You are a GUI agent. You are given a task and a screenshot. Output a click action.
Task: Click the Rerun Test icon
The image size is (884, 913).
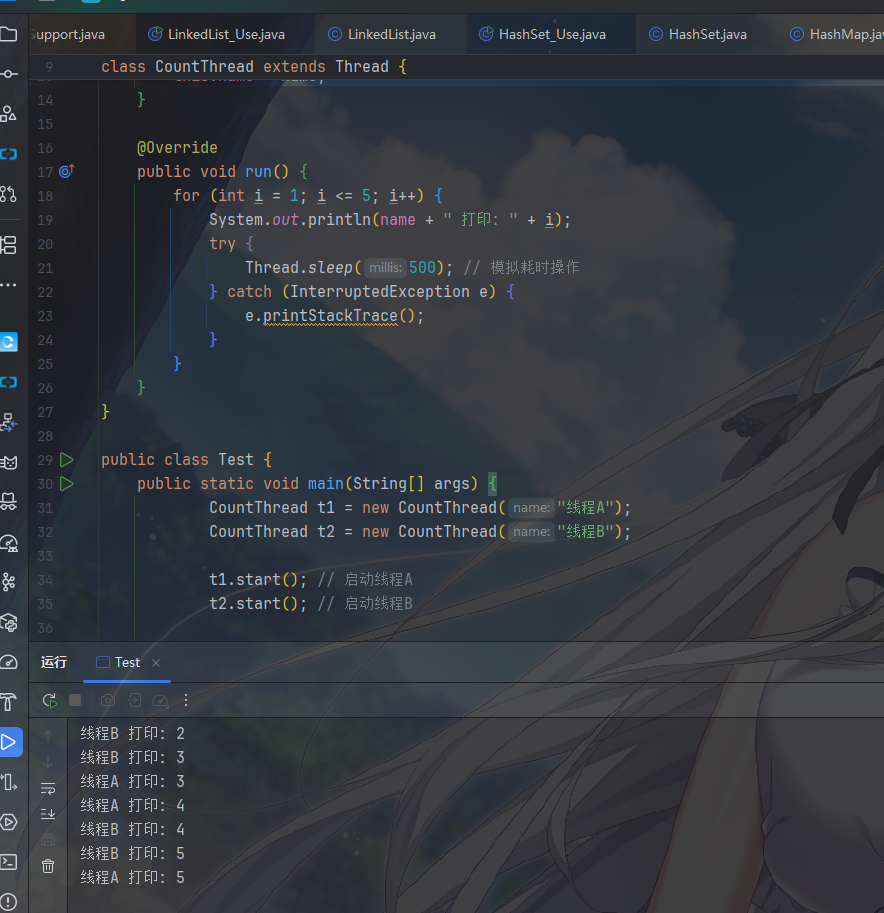coord(49,700)
